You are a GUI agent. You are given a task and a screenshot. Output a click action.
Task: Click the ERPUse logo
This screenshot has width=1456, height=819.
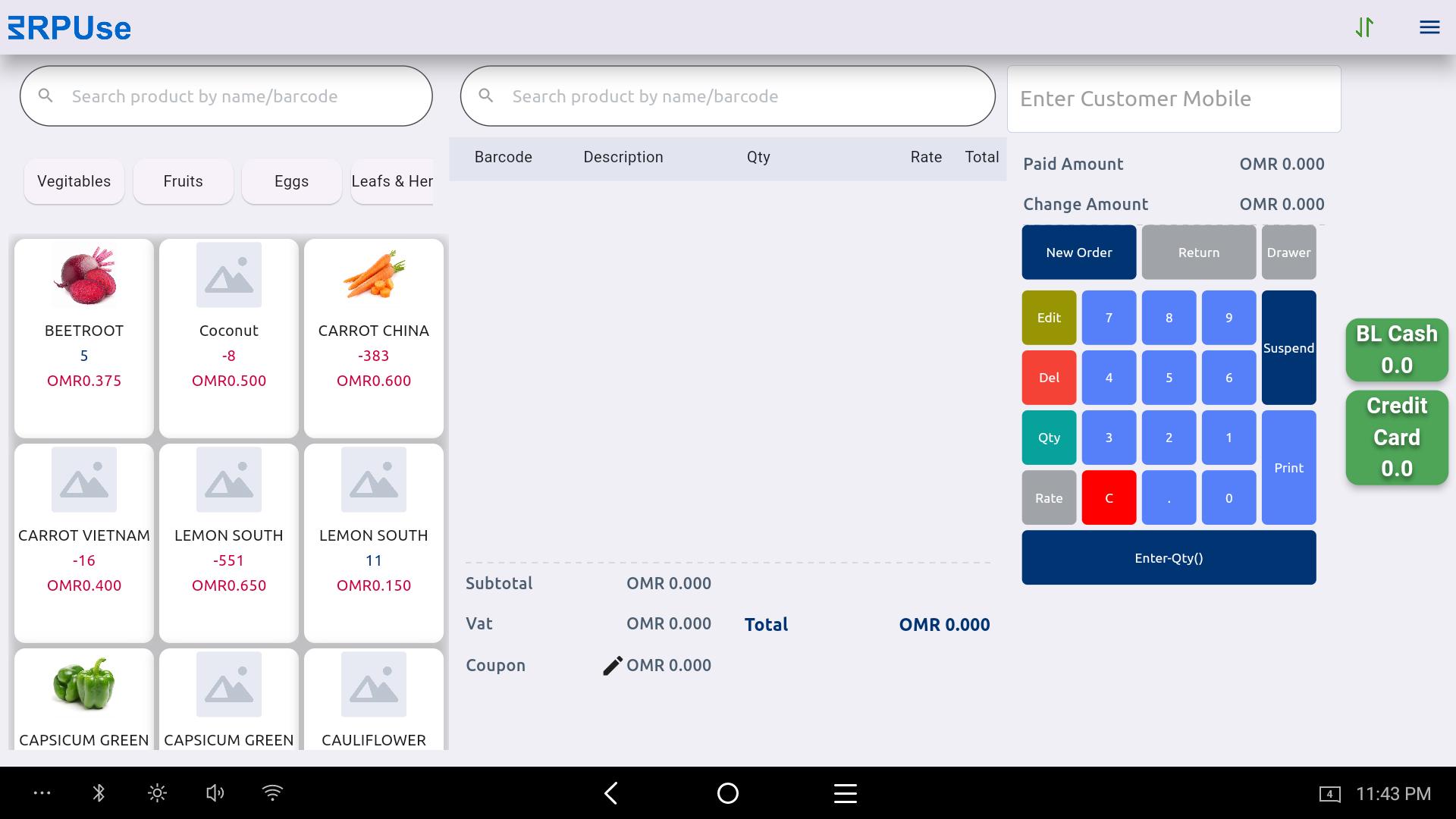[70, 28]
